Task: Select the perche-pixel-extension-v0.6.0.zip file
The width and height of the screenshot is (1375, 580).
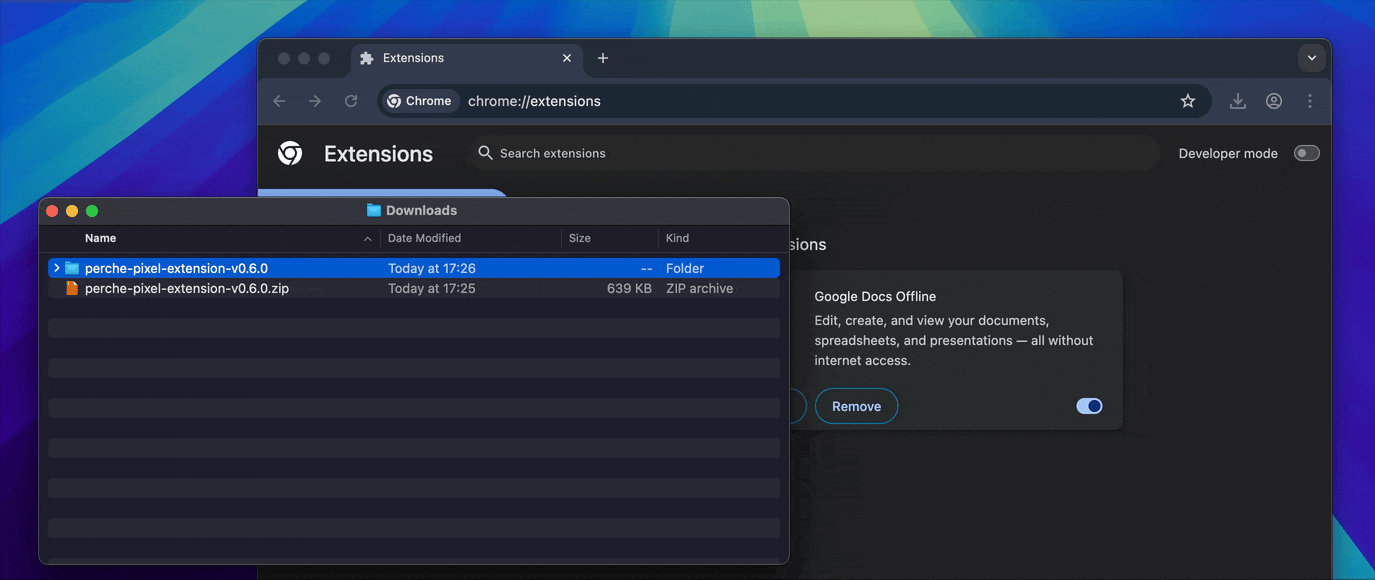Action: point(186,288)
